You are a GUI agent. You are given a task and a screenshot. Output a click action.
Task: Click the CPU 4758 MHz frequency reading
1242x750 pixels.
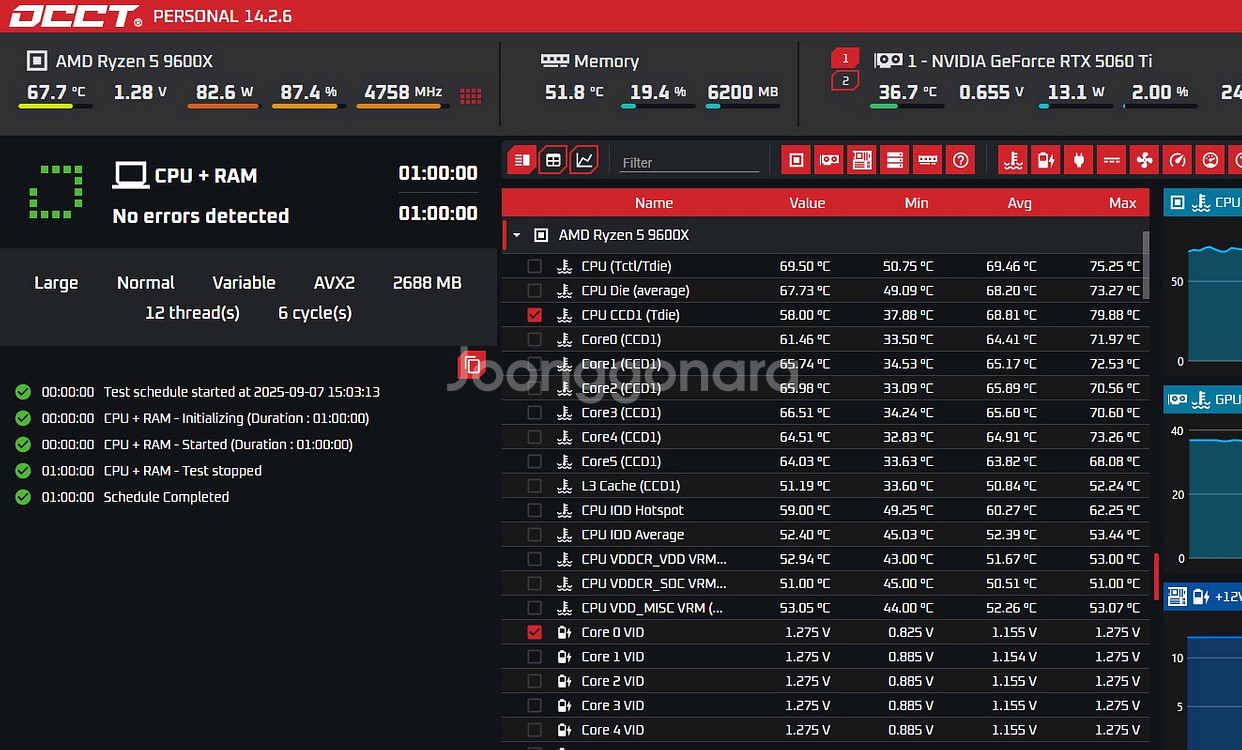403,92
